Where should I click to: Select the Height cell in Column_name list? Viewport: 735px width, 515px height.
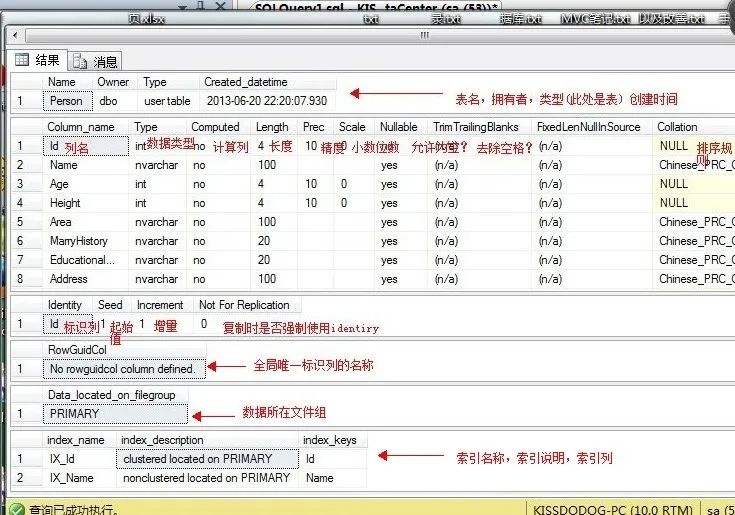coord(86,203)
